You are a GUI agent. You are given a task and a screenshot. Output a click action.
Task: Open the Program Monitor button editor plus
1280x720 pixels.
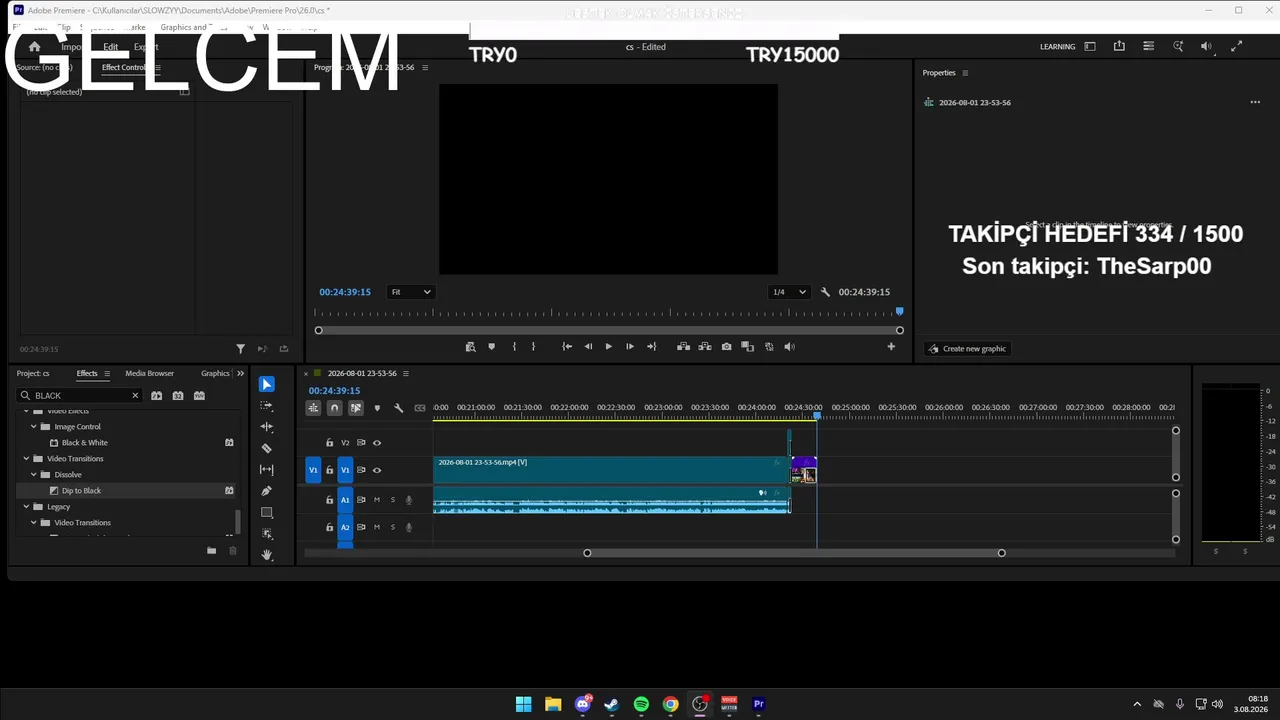coord(891,347)
